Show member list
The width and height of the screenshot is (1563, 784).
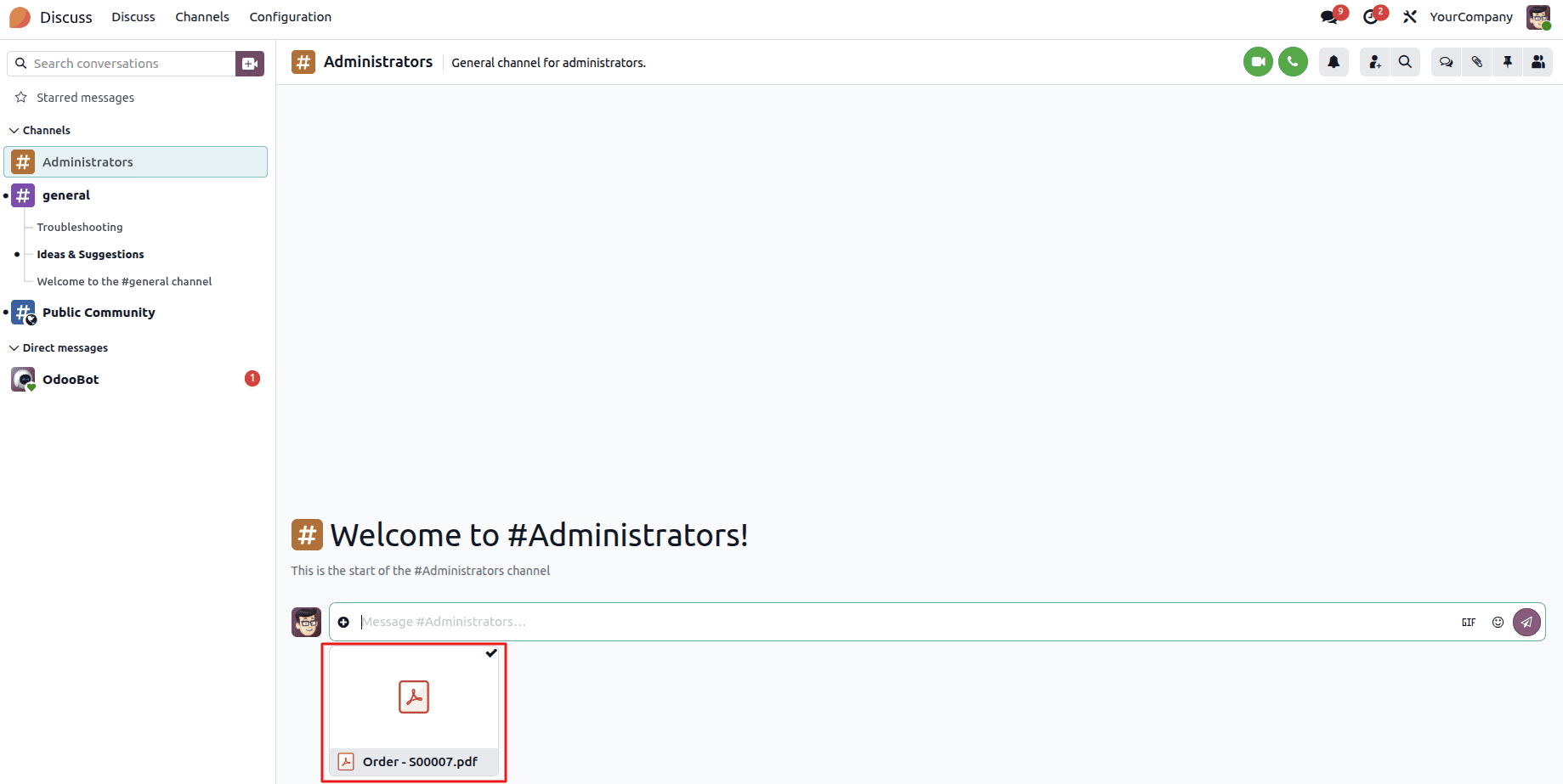point(1538,62)
